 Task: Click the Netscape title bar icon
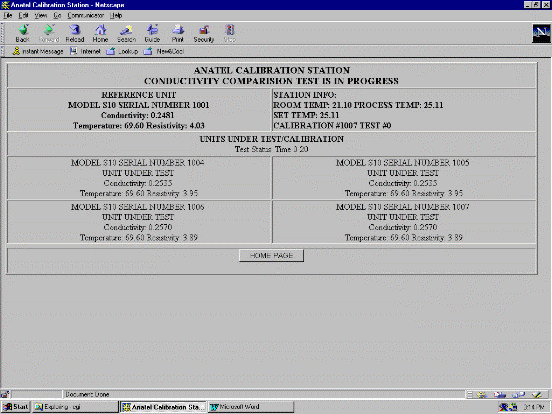5,5
